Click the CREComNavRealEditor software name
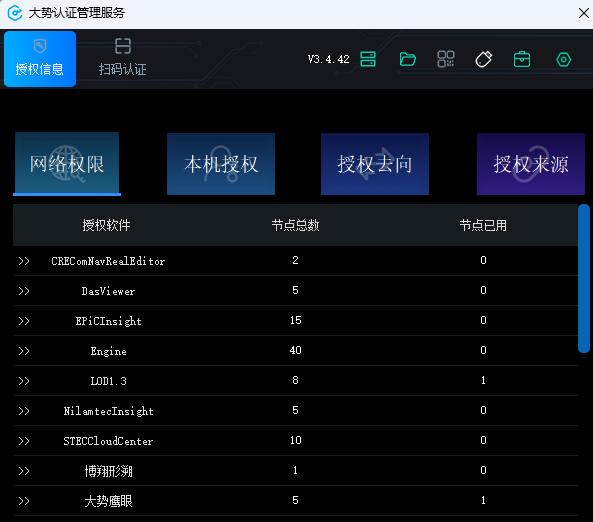This screenshot has height=522, width=593. coord(108,261)
